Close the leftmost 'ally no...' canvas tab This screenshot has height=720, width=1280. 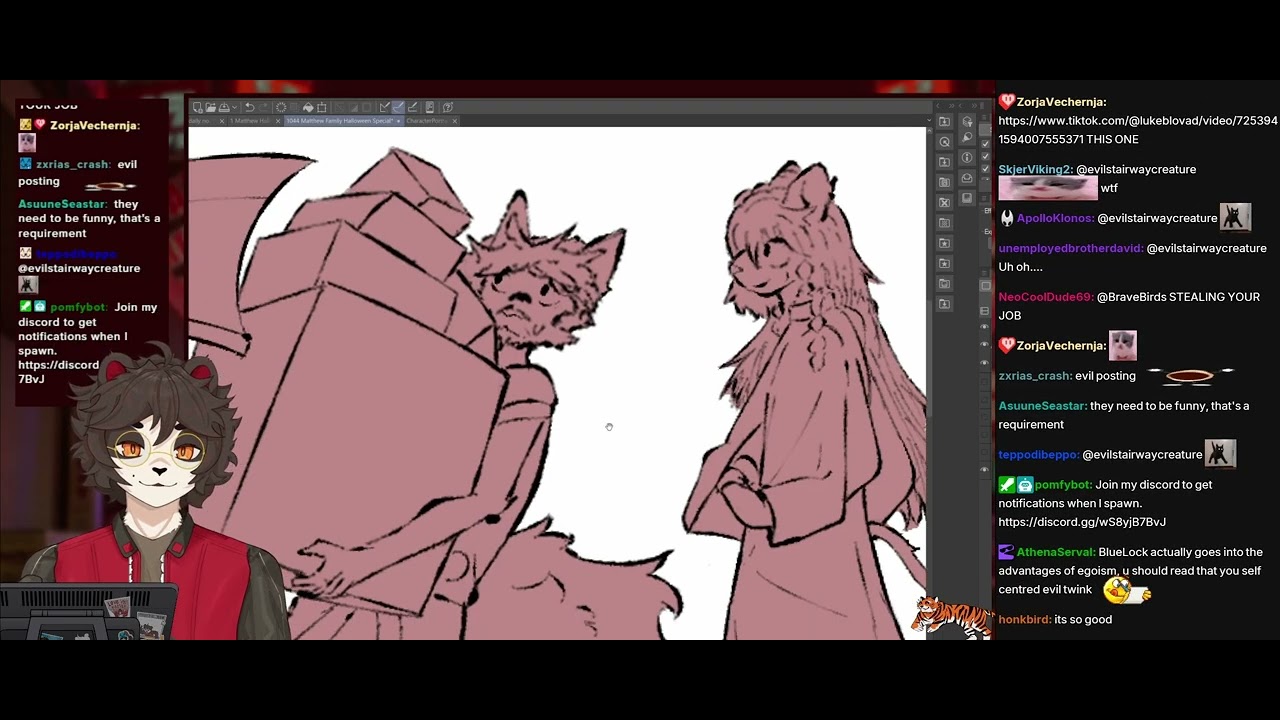pyautogui.click(x=221, y=121)
